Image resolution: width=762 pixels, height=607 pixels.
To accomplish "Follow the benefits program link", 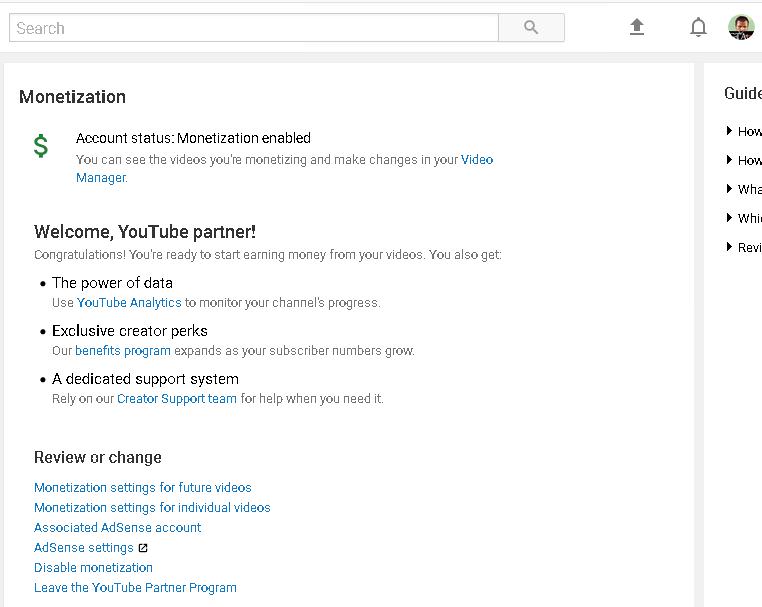I will click(123, 351).
